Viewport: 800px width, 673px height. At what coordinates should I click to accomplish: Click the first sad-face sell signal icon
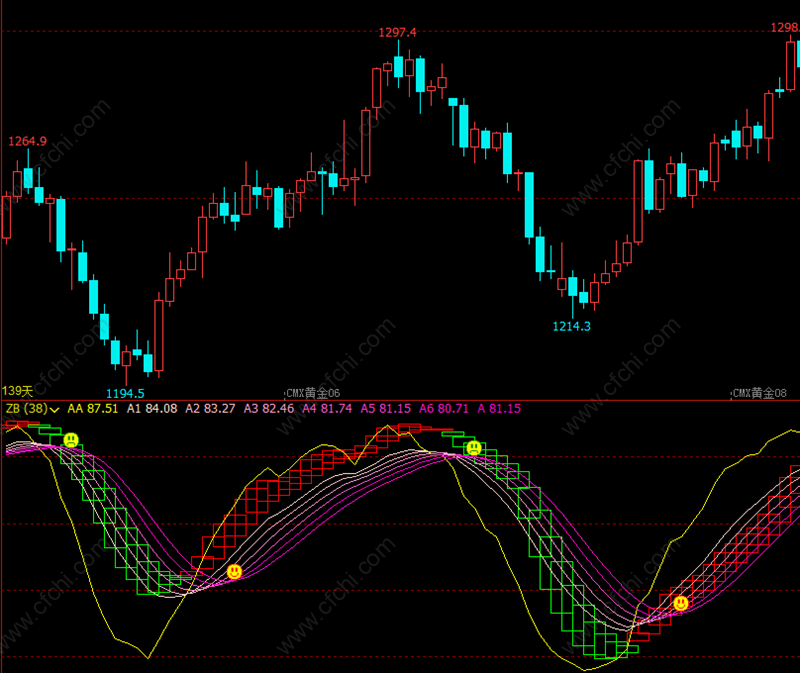tap(71, 440)
